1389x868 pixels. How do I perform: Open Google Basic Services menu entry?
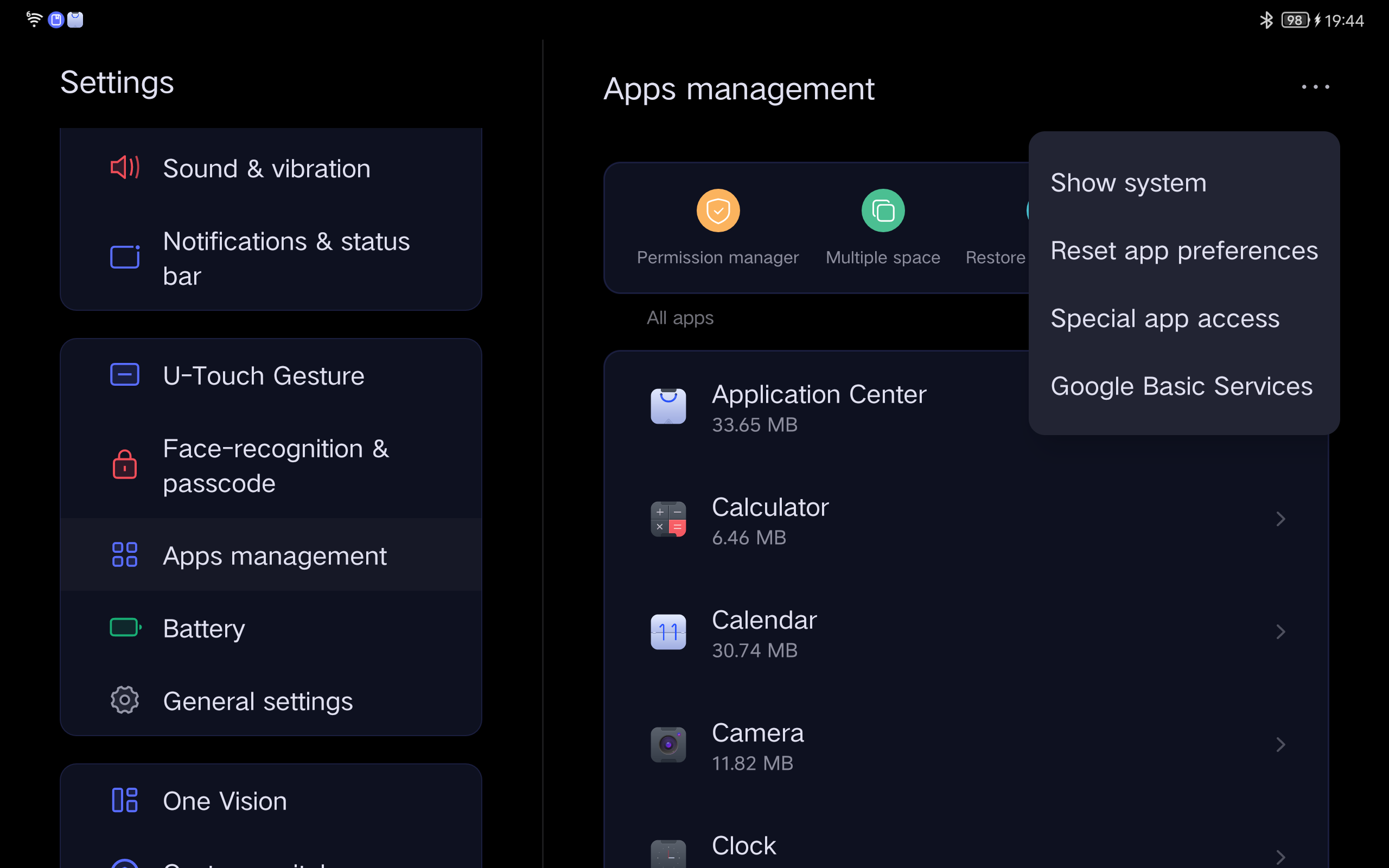(x=1181, y=386)
